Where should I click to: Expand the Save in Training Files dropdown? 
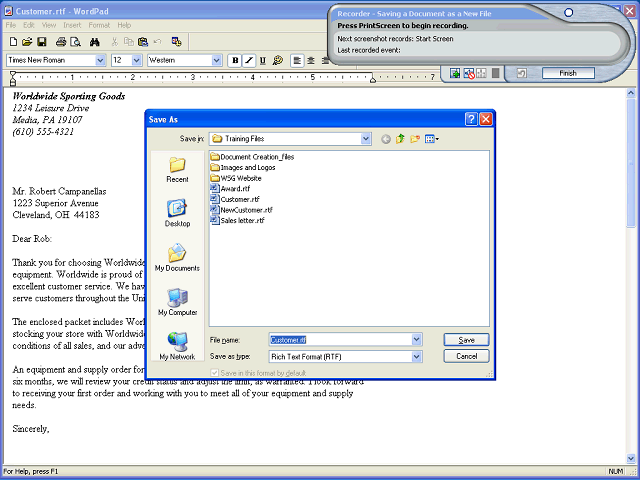pos(366,139)
